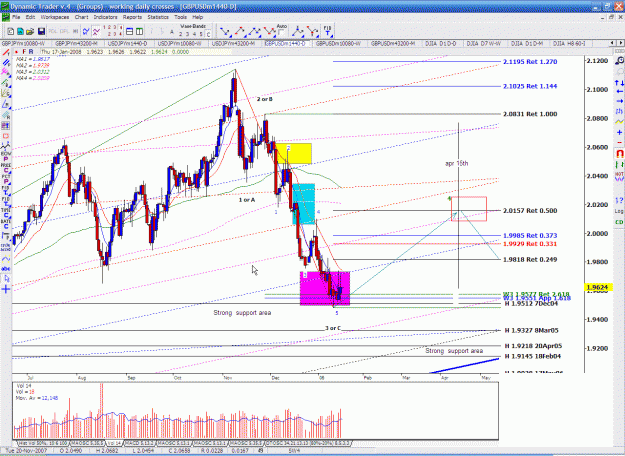Select the FIB time tool in top toolbar

(327, 31)
